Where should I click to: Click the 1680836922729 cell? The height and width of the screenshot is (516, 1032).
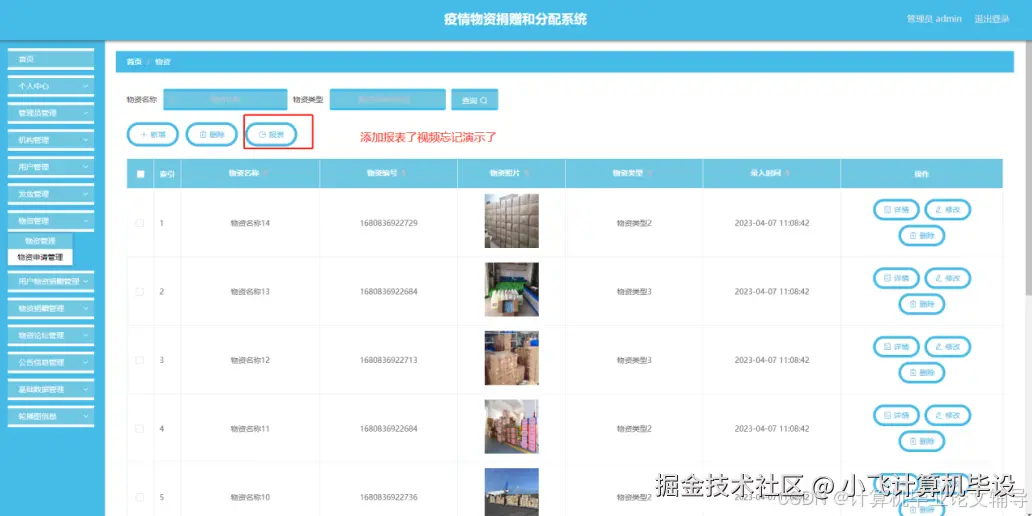point(388,223)
